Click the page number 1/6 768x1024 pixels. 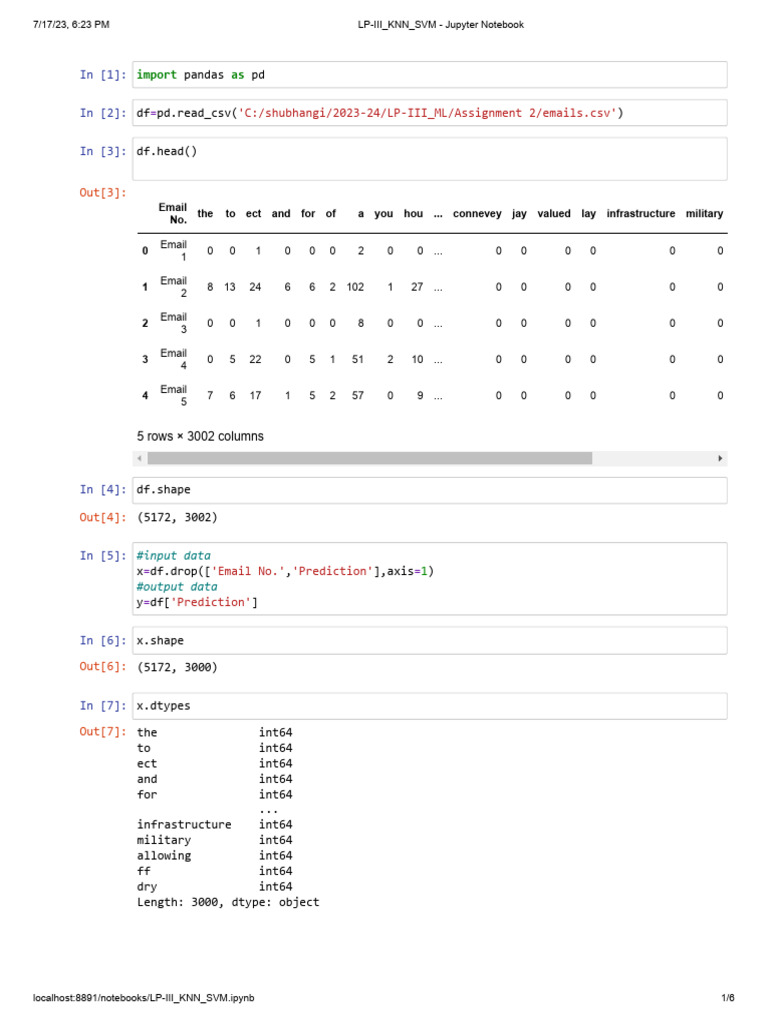tap(728, 997)
